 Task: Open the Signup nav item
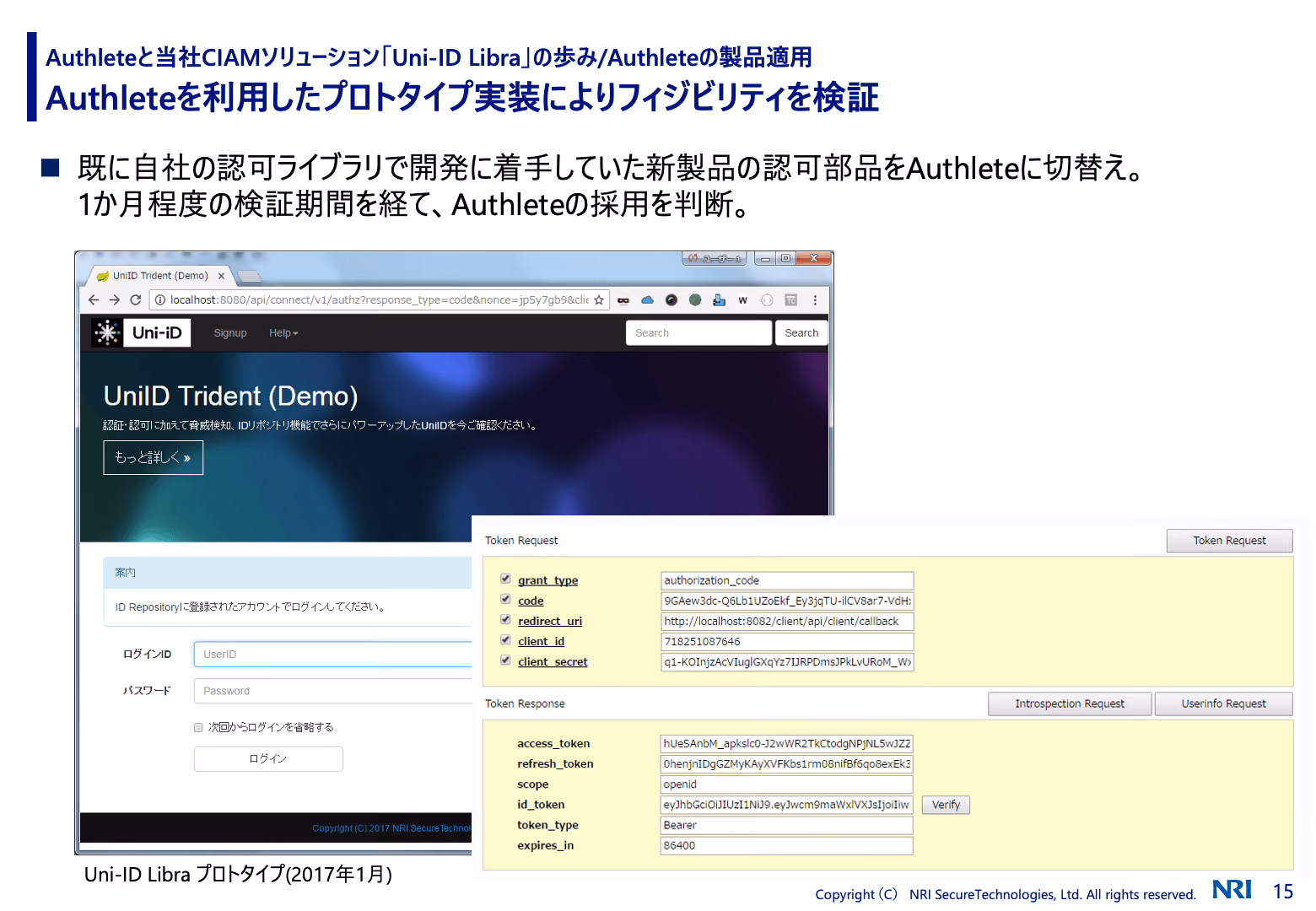[230, 333]
